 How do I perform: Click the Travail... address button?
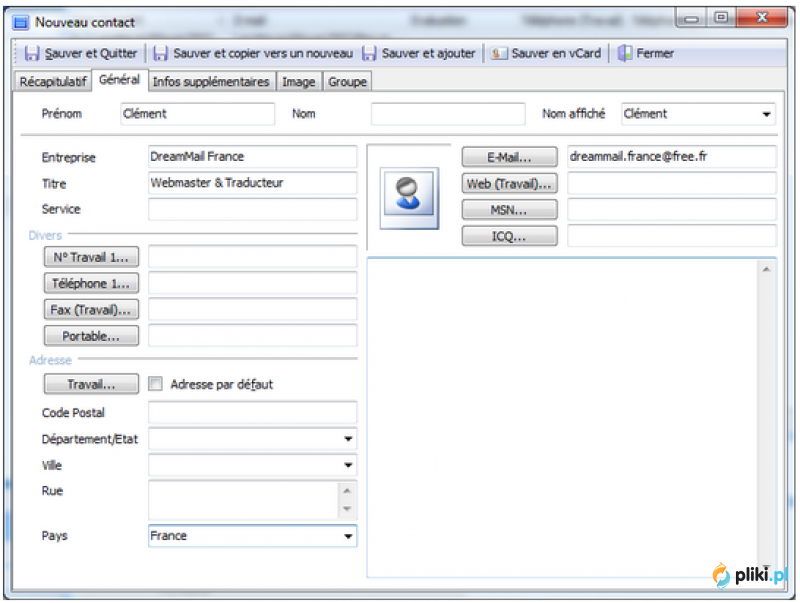click(x=91, y=384)
